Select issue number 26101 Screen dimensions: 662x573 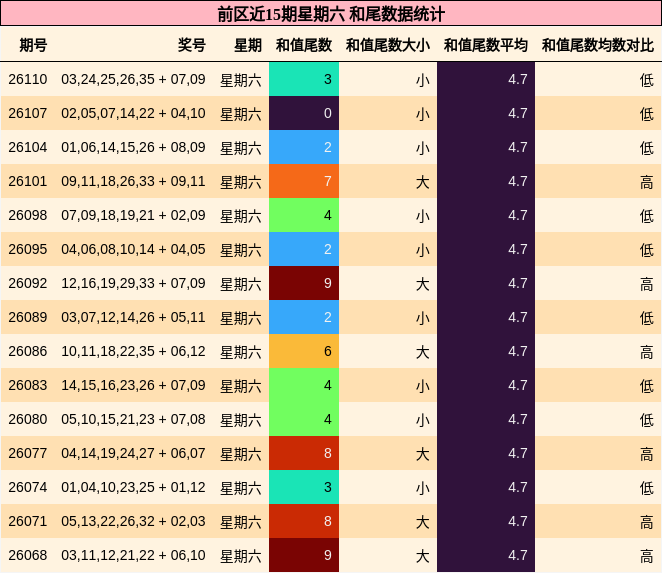tap(28, 181)
